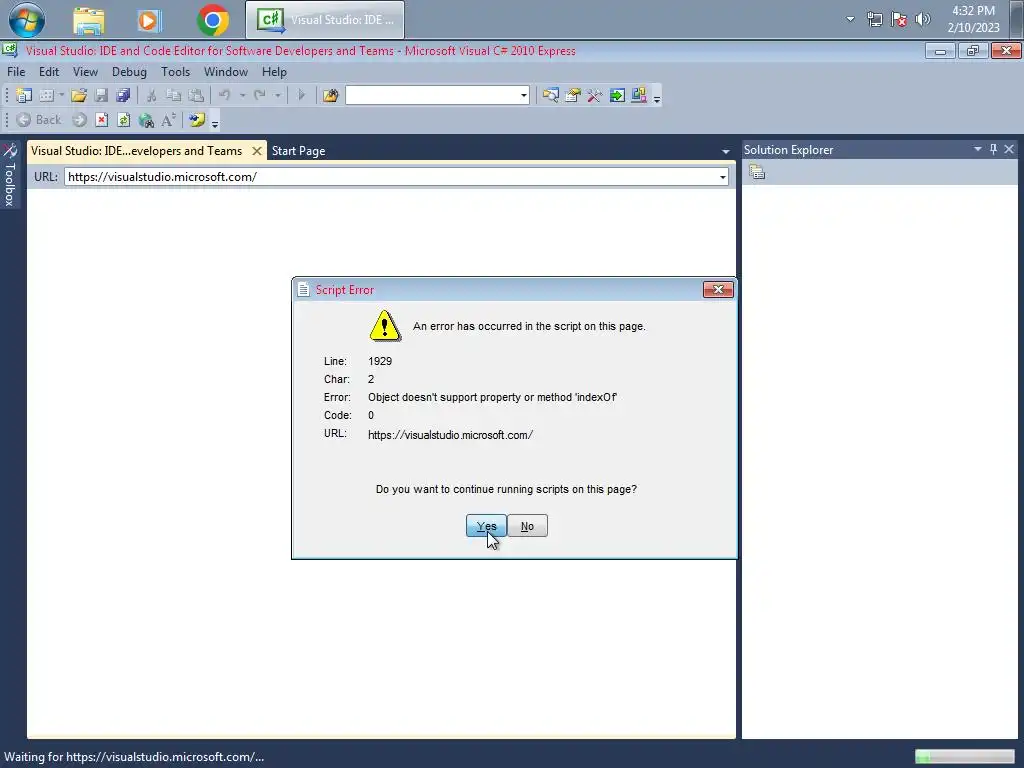Image resolution: width=1024 pixels, height=768 pixels.
Task: Open File Explorer from the taskbar
Action: point(89,21)
